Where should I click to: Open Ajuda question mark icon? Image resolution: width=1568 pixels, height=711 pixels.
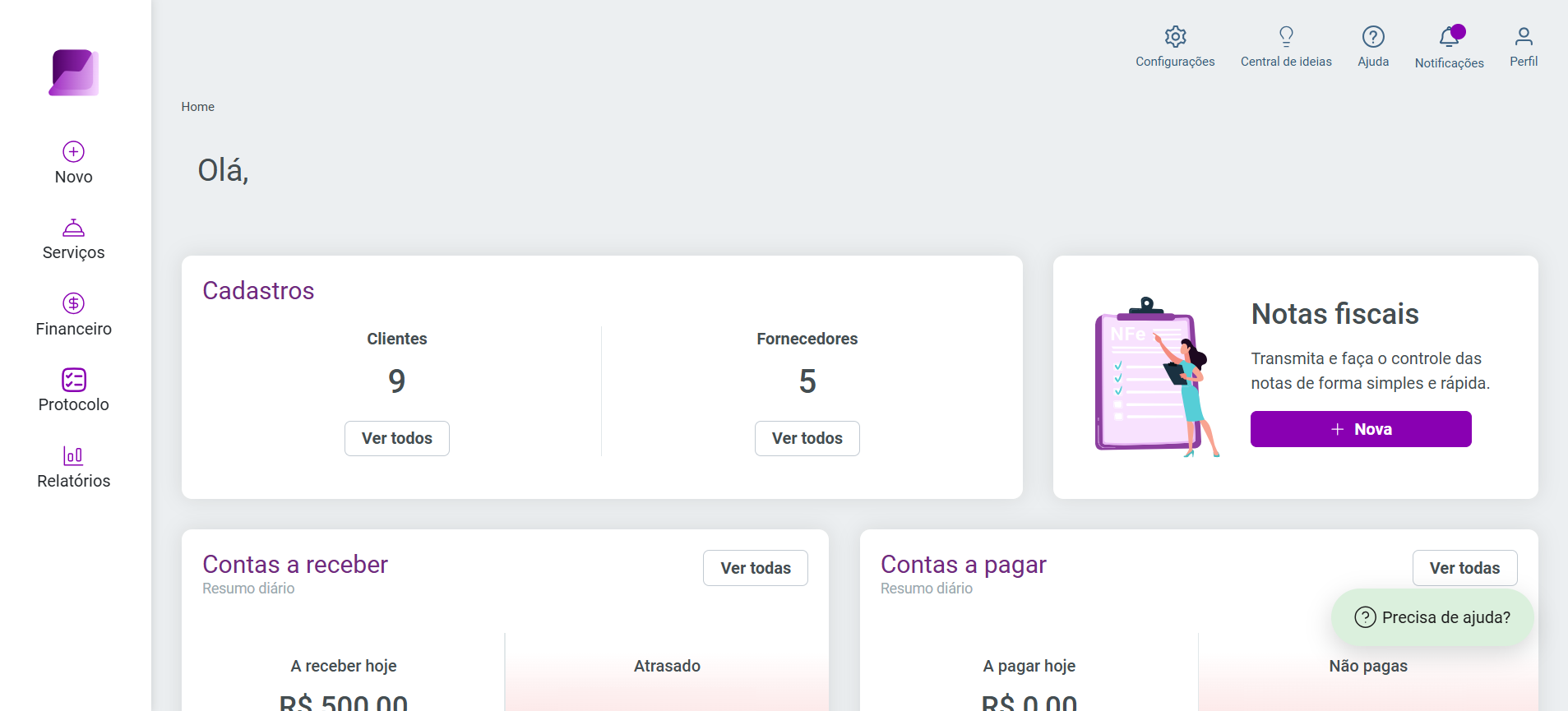1373,36
